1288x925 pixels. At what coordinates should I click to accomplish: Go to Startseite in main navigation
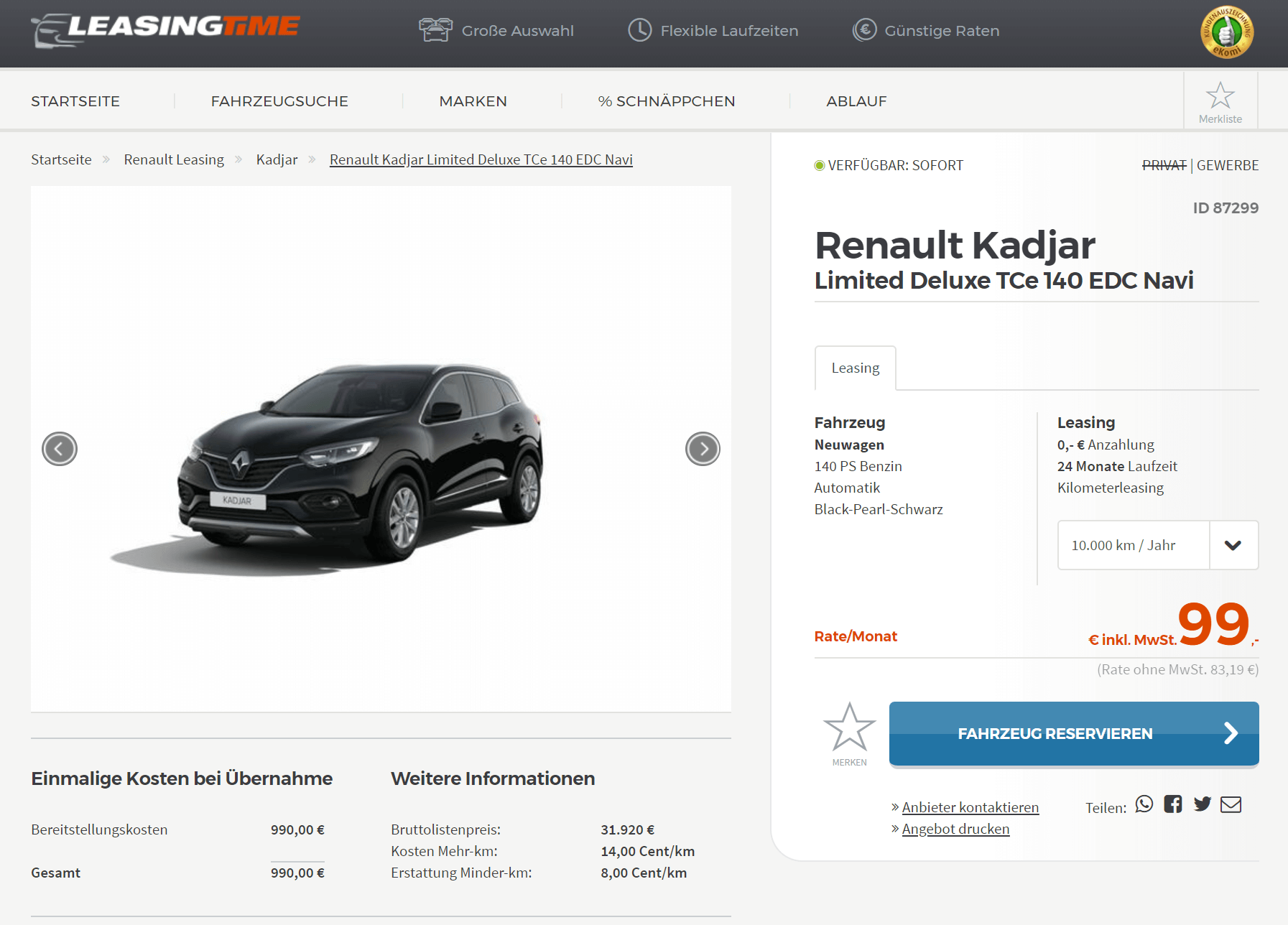coord(75,101)
